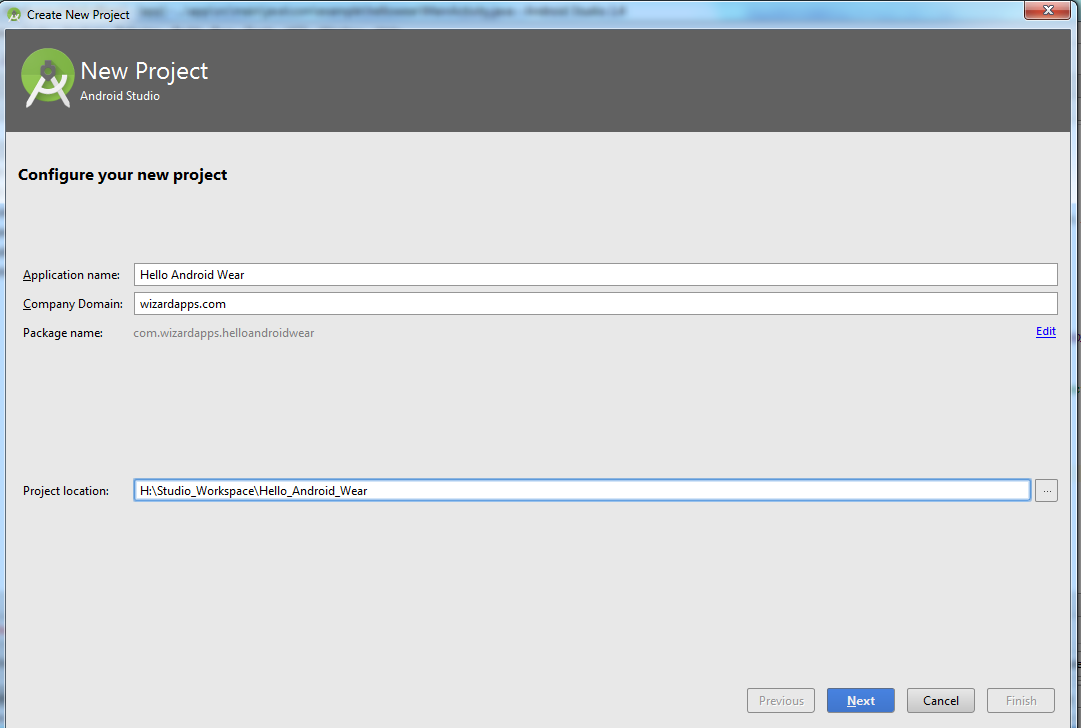Click the Application name input field
Image resolution: width=1081 pixels, height=728 pixels.
tap(595, 274)
